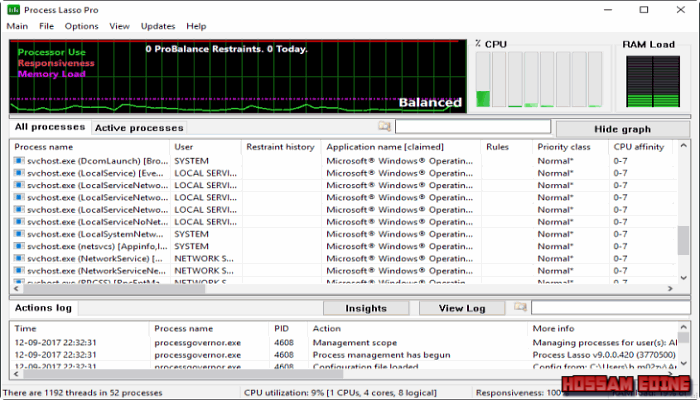Click the process list horizontal scrollbar thumb
Screen dimensions: 700x400
113,288
